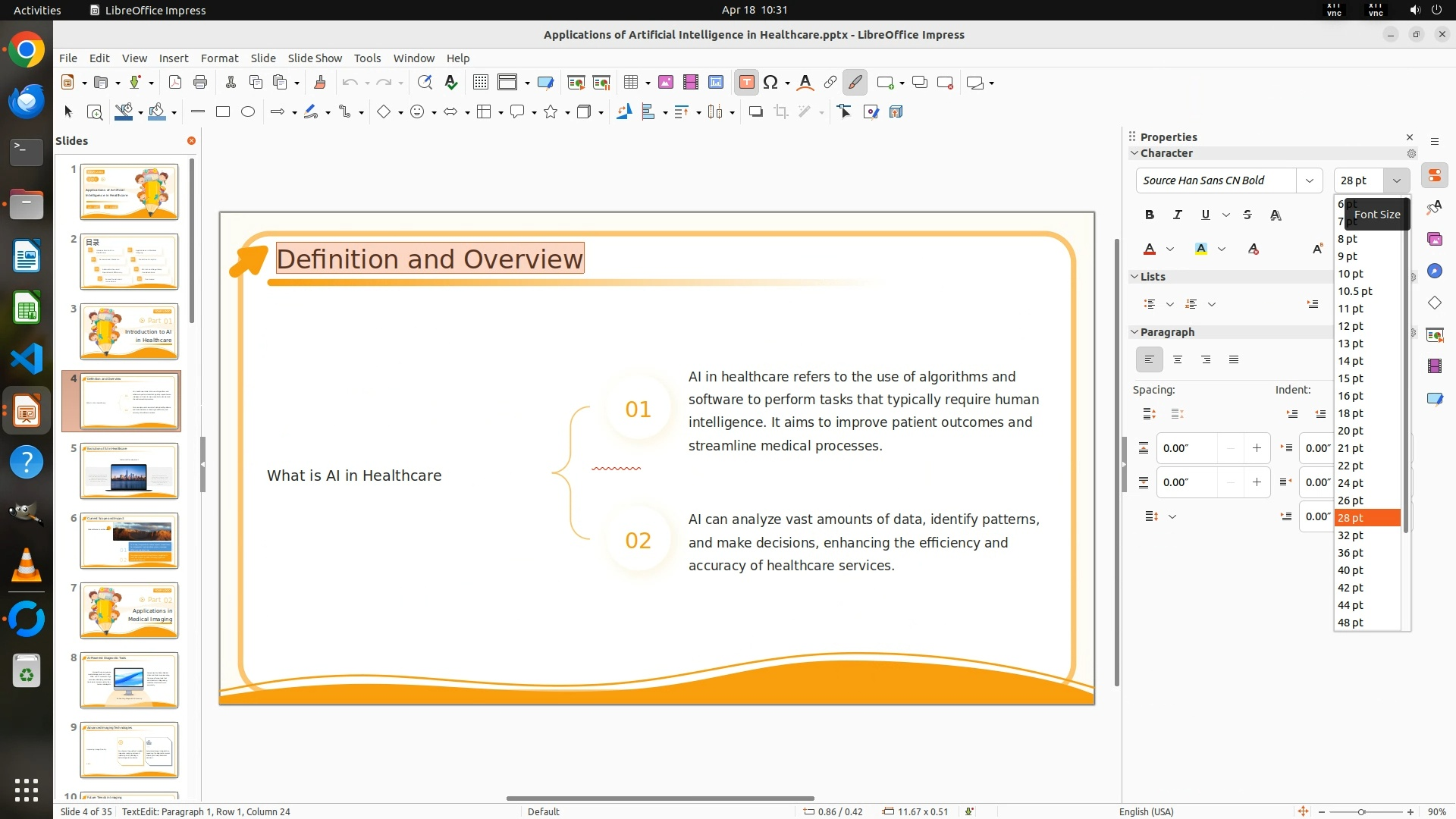
Task: Click the Export as PDF icon
Action: click(175, 83)
